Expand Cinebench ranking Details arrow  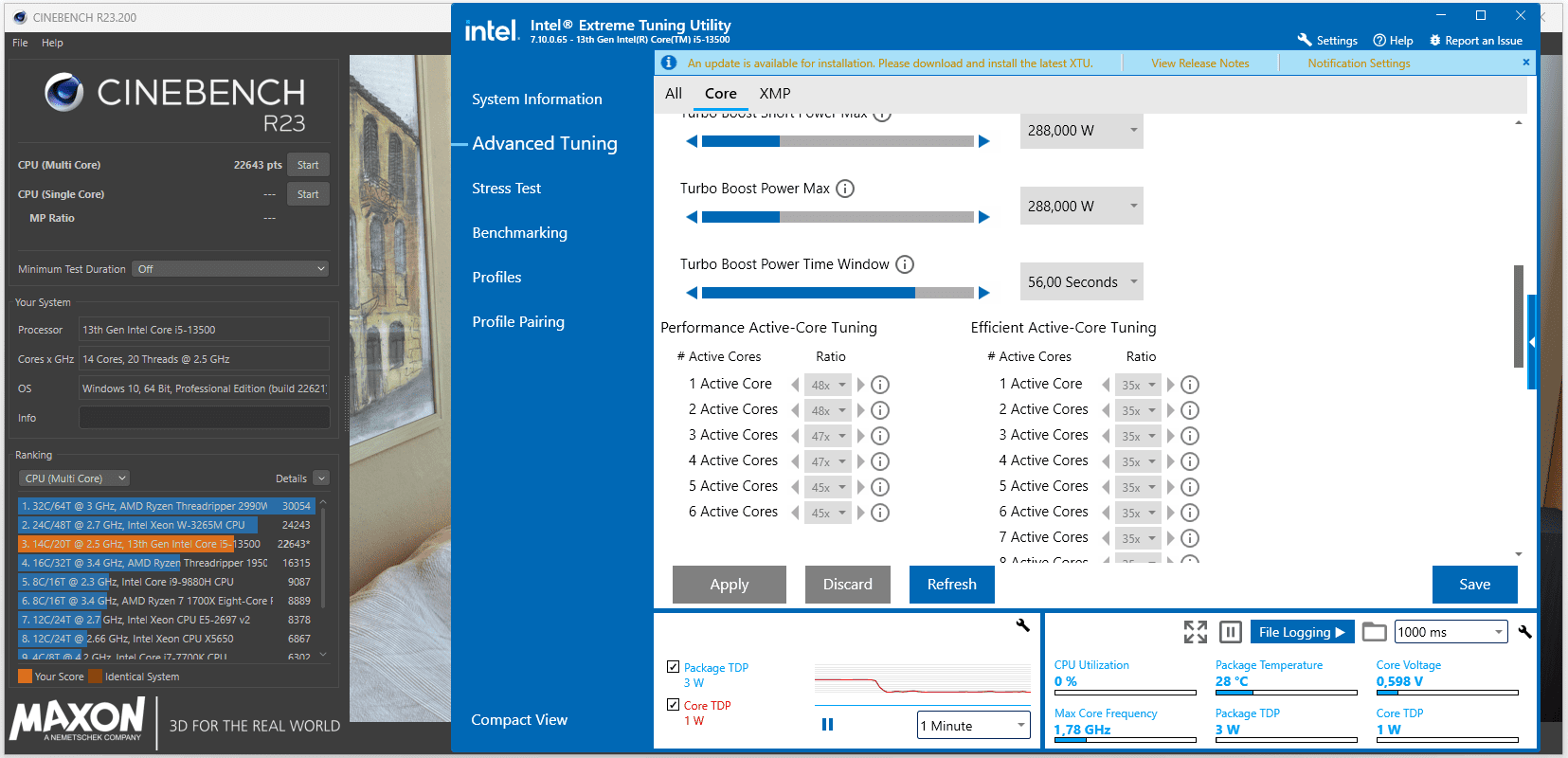[321, 478]
